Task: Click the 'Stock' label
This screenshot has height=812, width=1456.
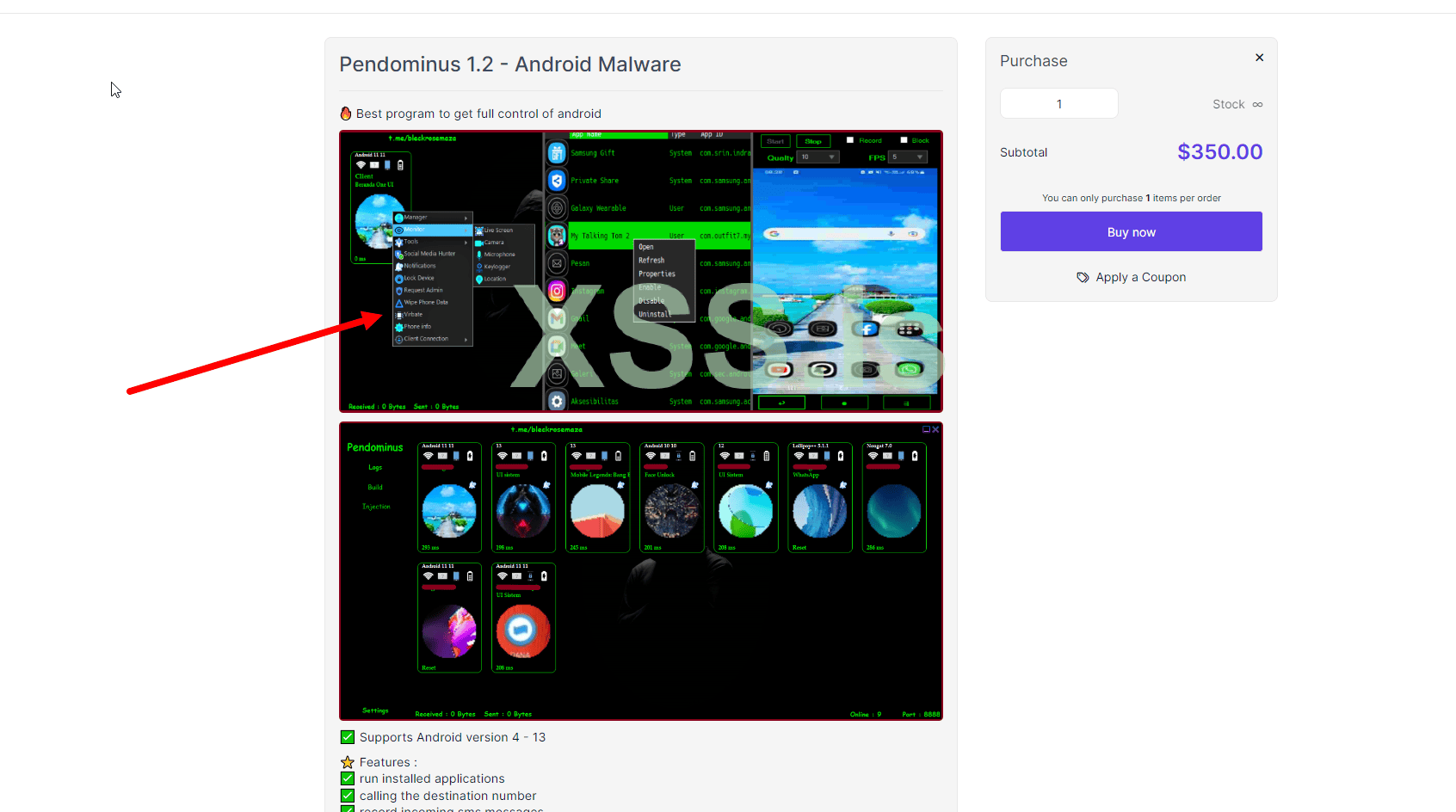Action: pos(1229,104)
